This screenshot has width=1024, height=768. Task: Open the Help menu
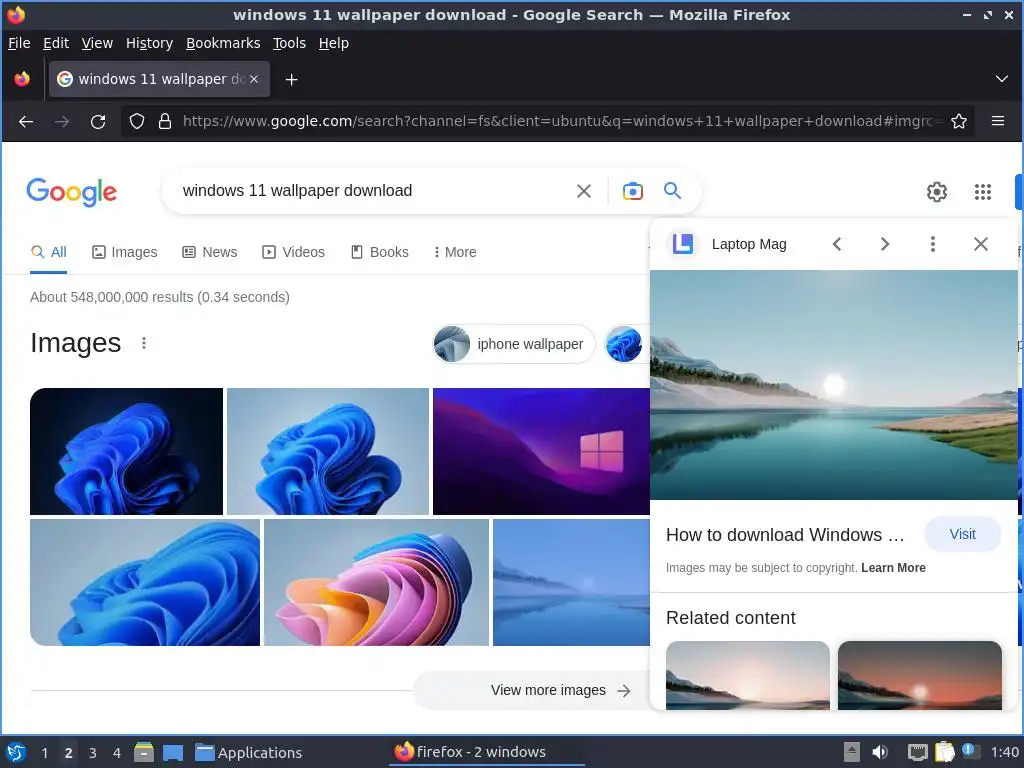coord(333,43)
